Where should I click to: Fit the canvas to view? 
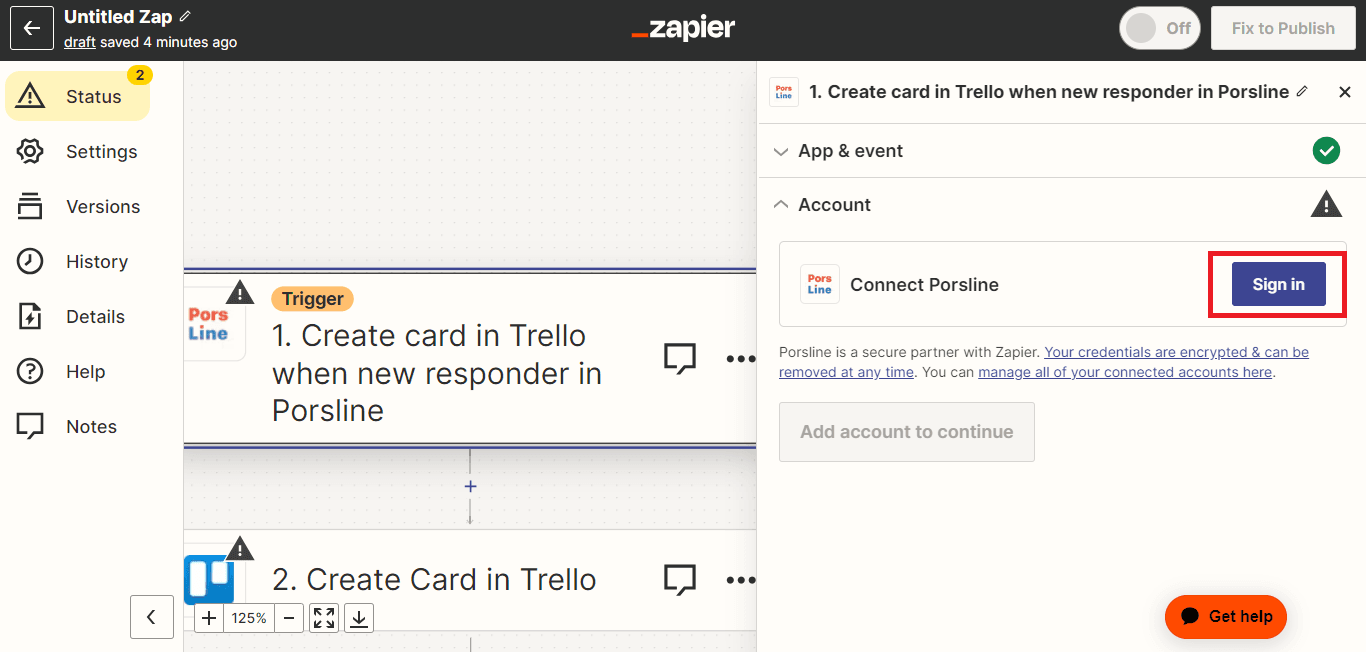coord(324,618)
